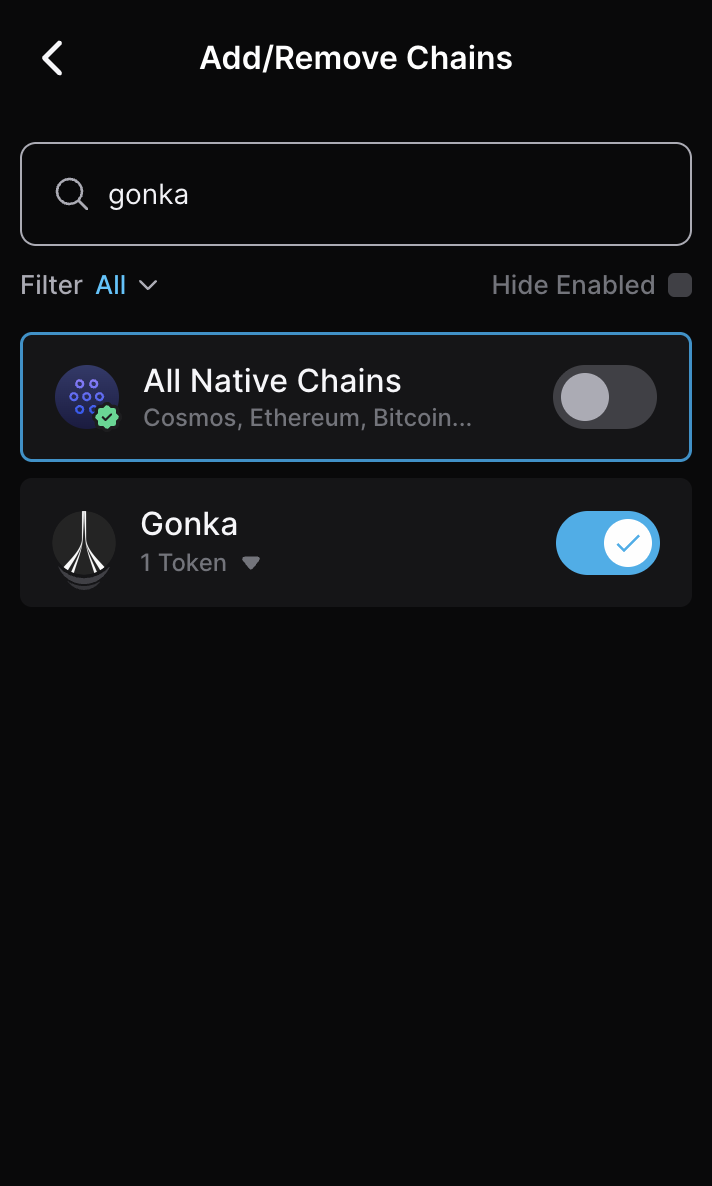Click the All Native Chains logo icon
The height and width of the screenshot is (1186, 712).
point(86,396)
